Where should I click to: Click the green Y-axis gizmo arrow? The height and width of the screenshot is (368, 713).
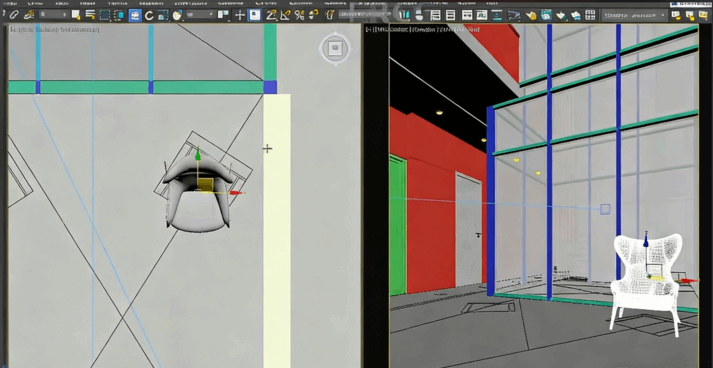click(x=198, y=155)
